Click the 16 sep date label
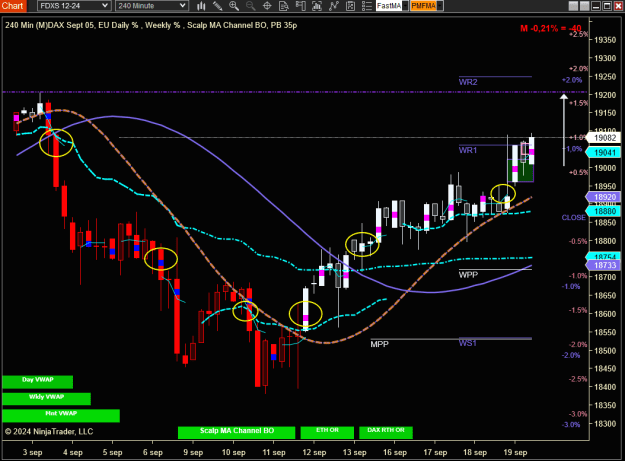Screen dimensions: 625x461 (x=395, y=452)
